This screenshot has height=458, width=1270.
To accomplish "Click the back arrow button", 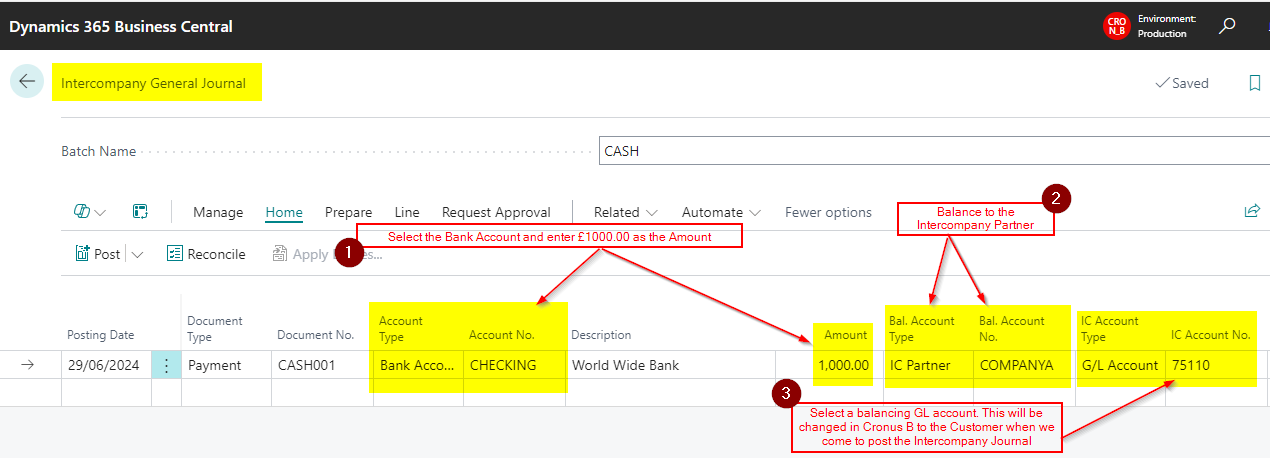I will coord(27,82).
